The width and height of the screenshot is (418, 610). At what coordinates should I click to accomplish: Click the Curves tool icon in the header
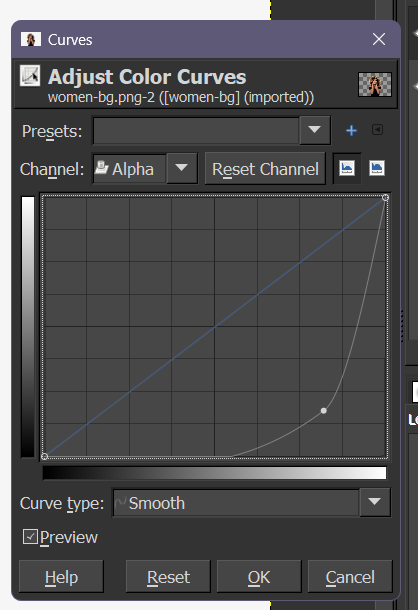[30, 75]
